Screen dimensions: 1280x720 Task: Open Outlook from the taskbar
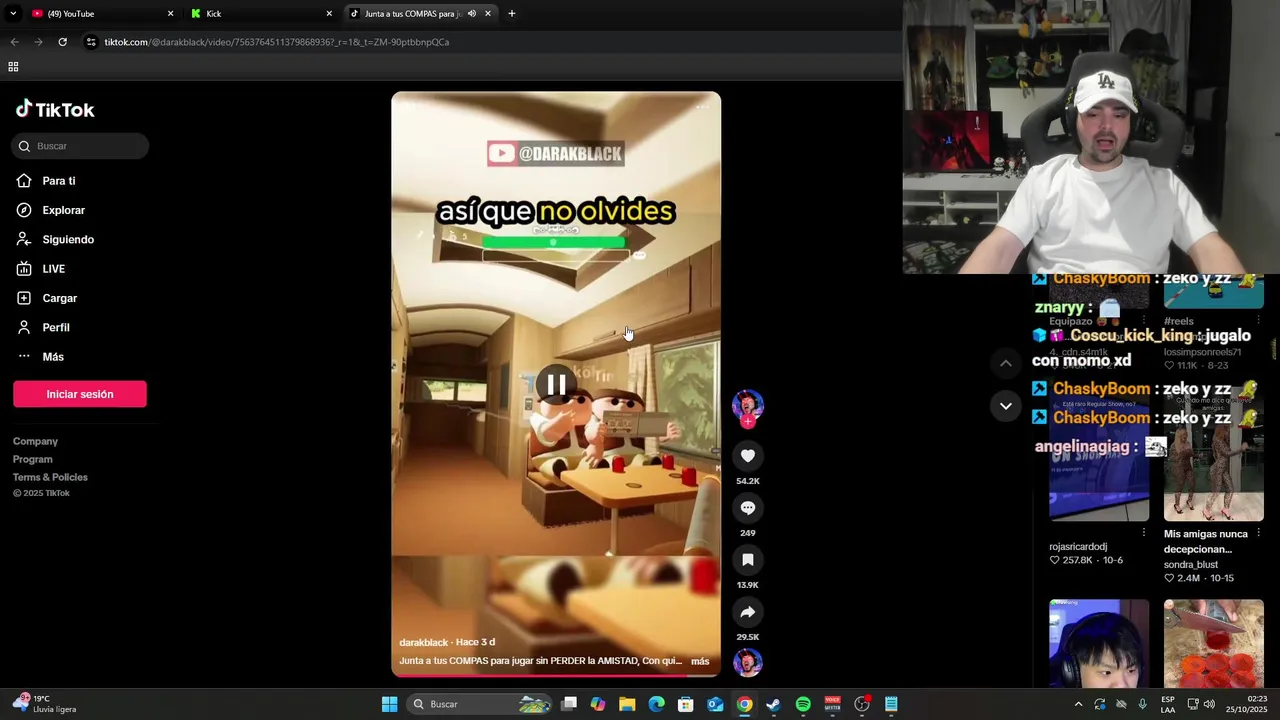[715, 704]
